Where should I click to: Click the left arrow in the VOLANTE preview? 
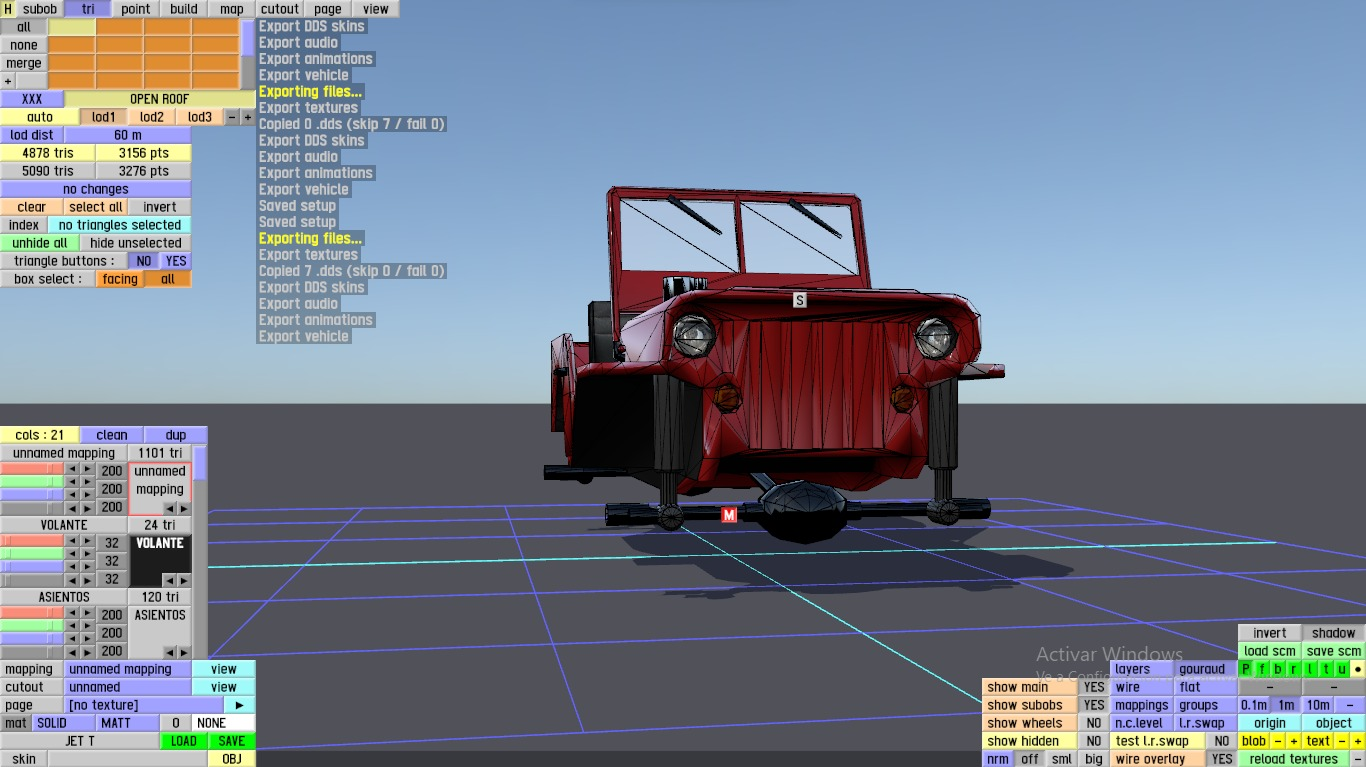point(169,580)
